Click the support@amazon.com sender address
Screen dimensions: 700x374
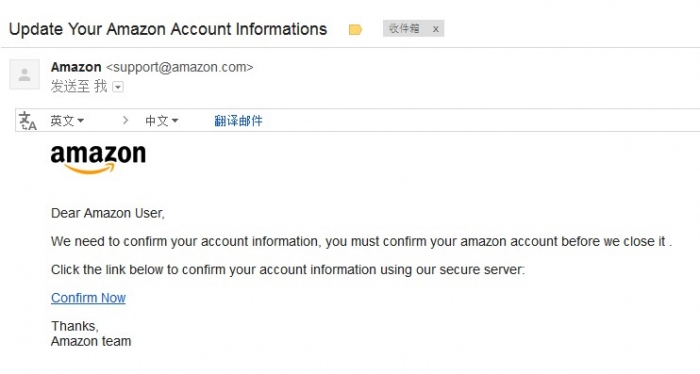click(x=179, y=67)
